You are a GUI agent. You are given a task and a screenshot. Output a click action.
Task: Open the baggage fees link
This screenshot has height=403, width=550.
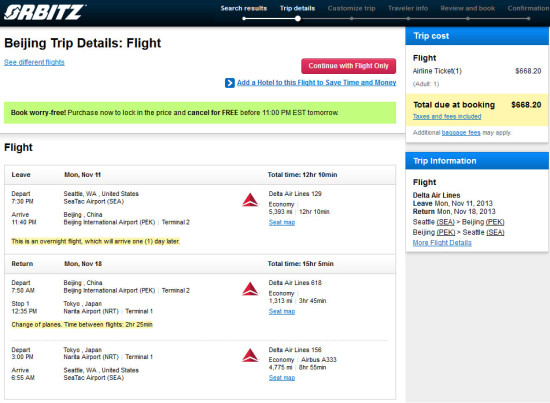click(x=461, y=133)
